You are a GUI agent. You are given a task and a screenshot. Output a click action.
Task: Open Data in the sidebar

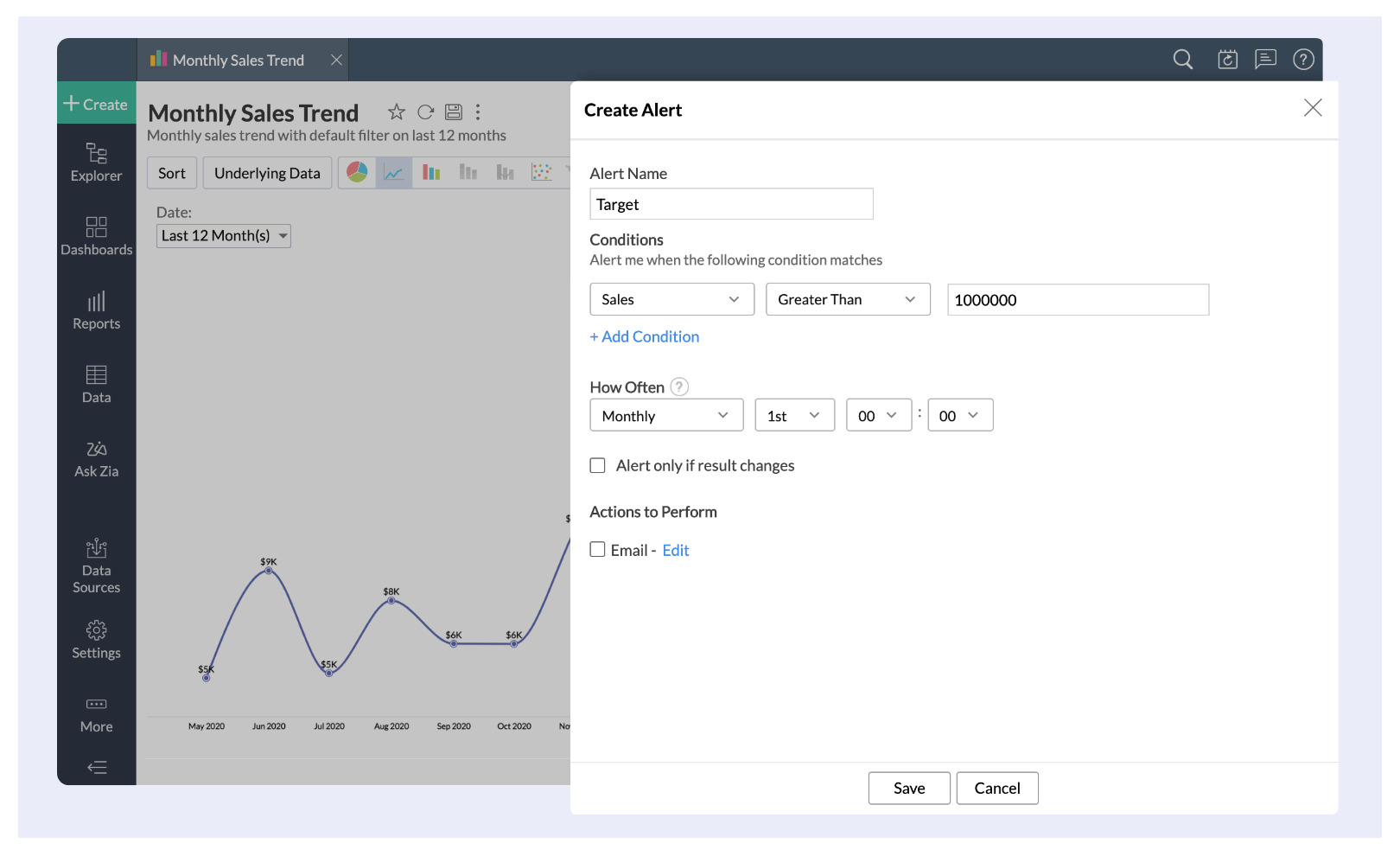click(96, 385)
